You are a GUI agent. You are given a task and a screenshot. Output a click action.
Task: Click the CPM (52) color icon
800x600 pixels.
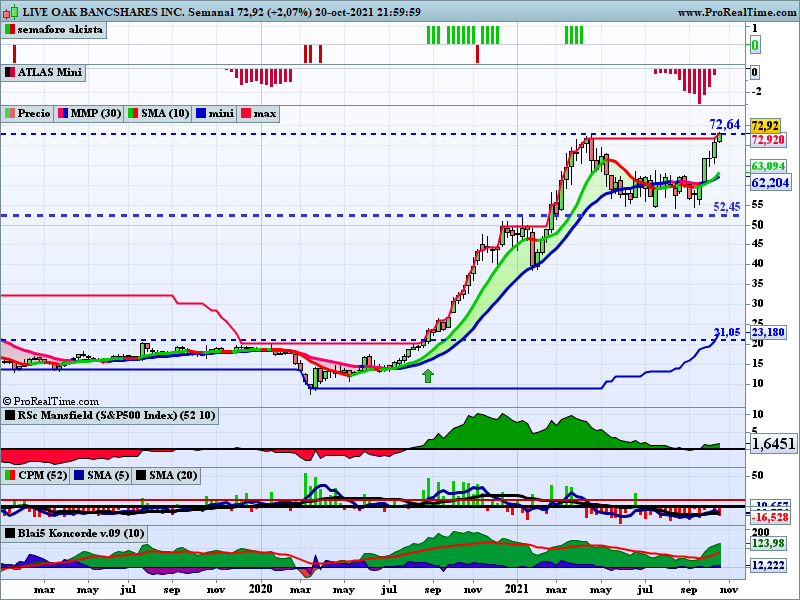tap(10, 476)
